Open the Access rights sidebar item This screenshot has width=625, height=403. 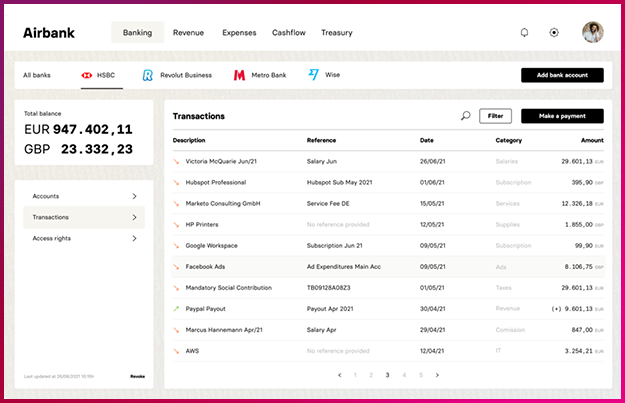click(x=84, y=238)
